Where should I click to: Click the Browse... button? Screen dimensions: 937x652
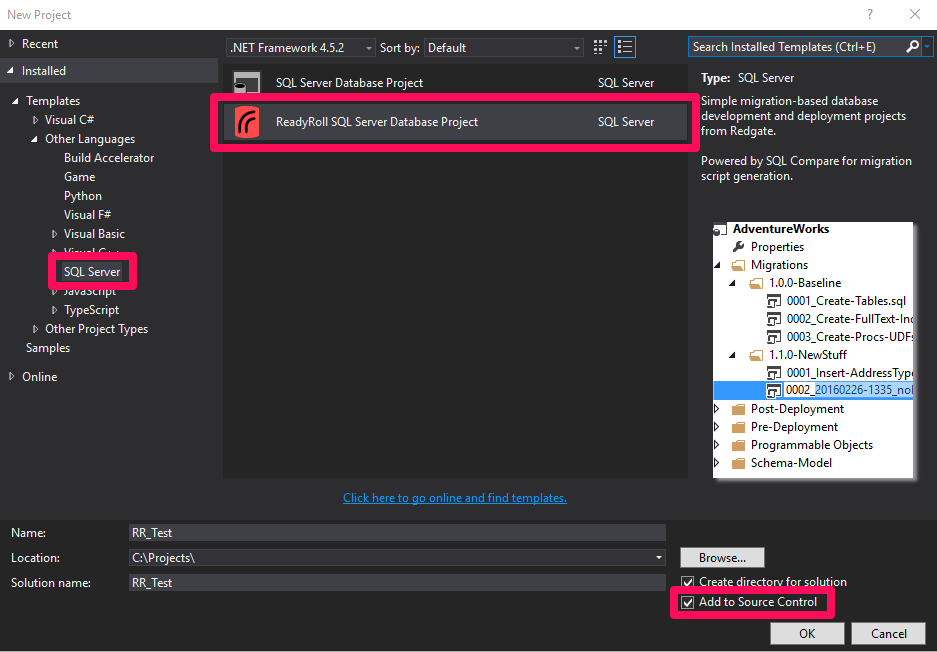[722, 558]
